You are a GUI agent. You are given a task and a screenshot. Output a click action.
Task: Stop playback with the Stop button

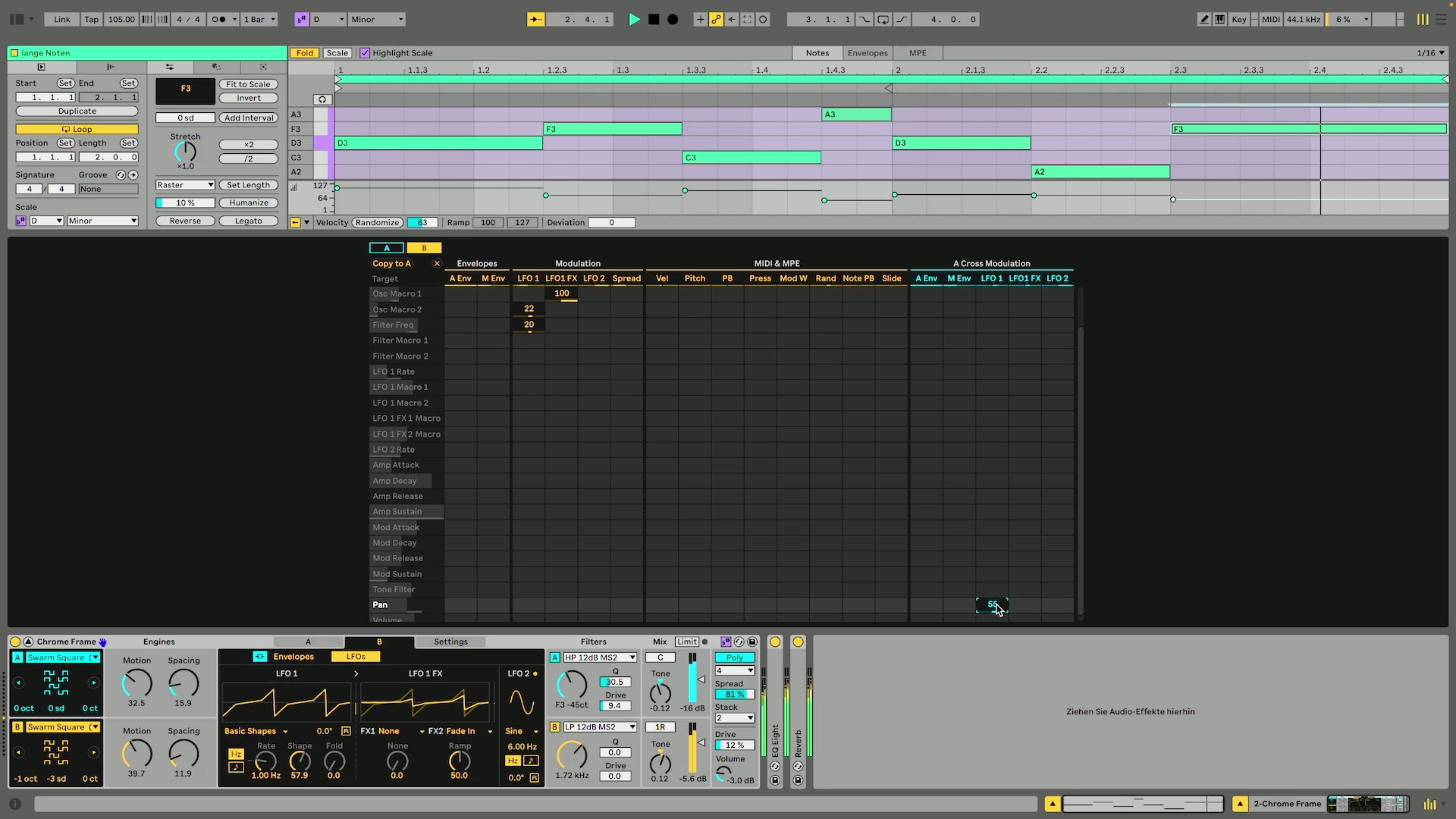point(654,20)
